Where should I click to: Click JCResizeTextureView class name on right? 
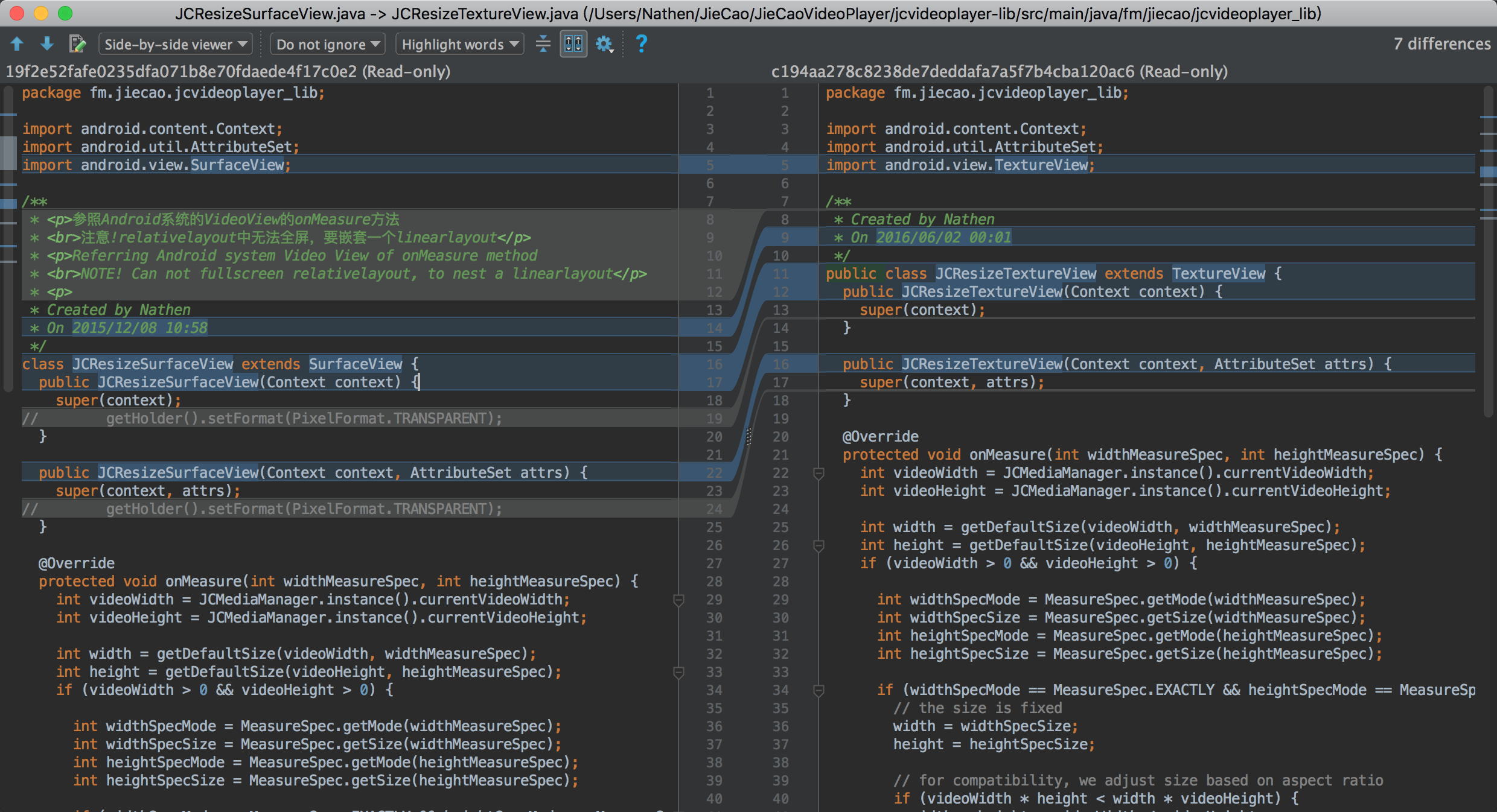click(x=1015, y=274)
